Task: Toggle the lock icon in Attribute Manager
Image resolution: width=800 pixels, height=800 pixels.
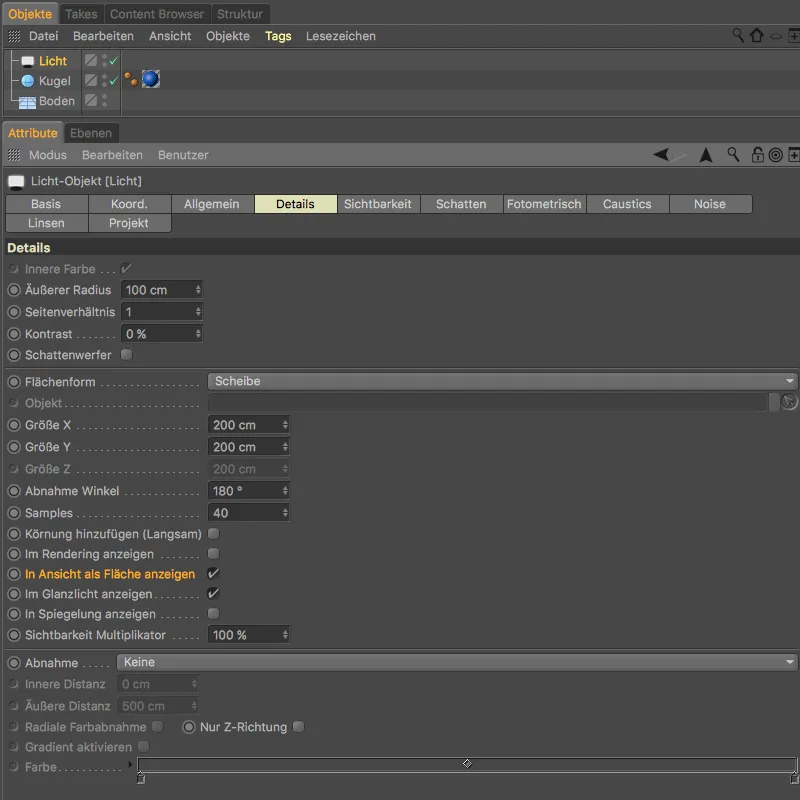Action: pos(757,155)
